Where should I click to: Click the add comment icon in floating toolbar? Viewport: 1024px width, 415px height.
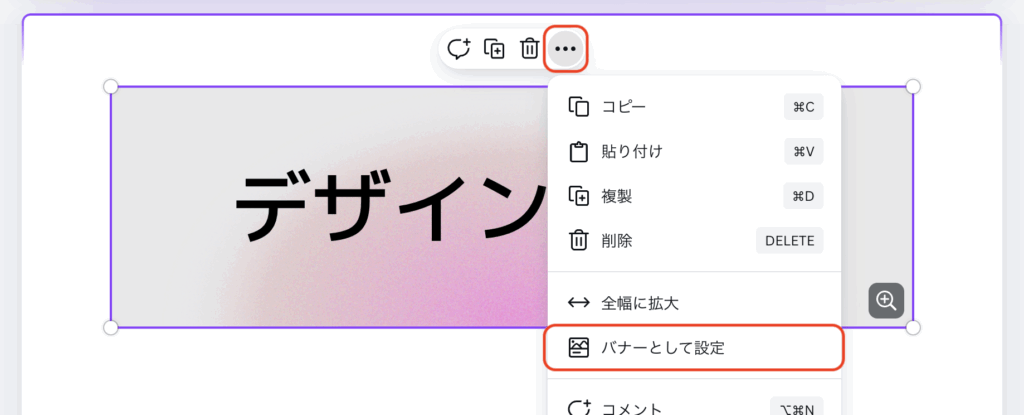[x=459, y=49]
